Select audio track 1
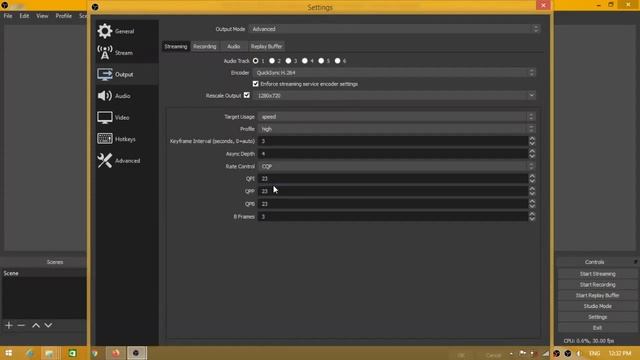Image resolution: width=640 pixels, height=360 pixels. pos(256,61)
